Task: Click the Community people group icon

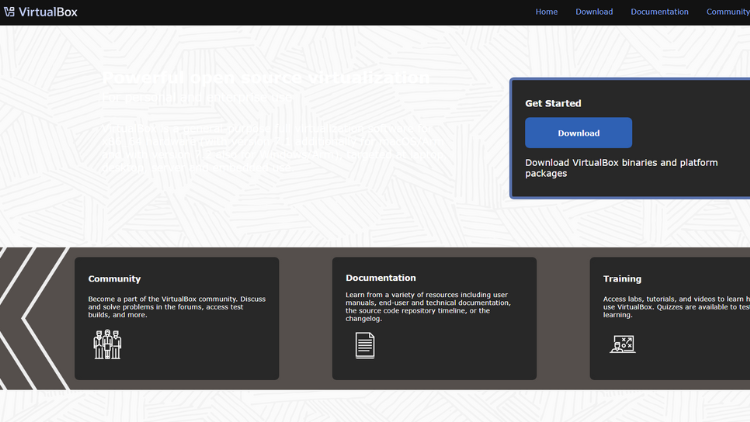Action: pyautogui.click(x=107, y=344)
